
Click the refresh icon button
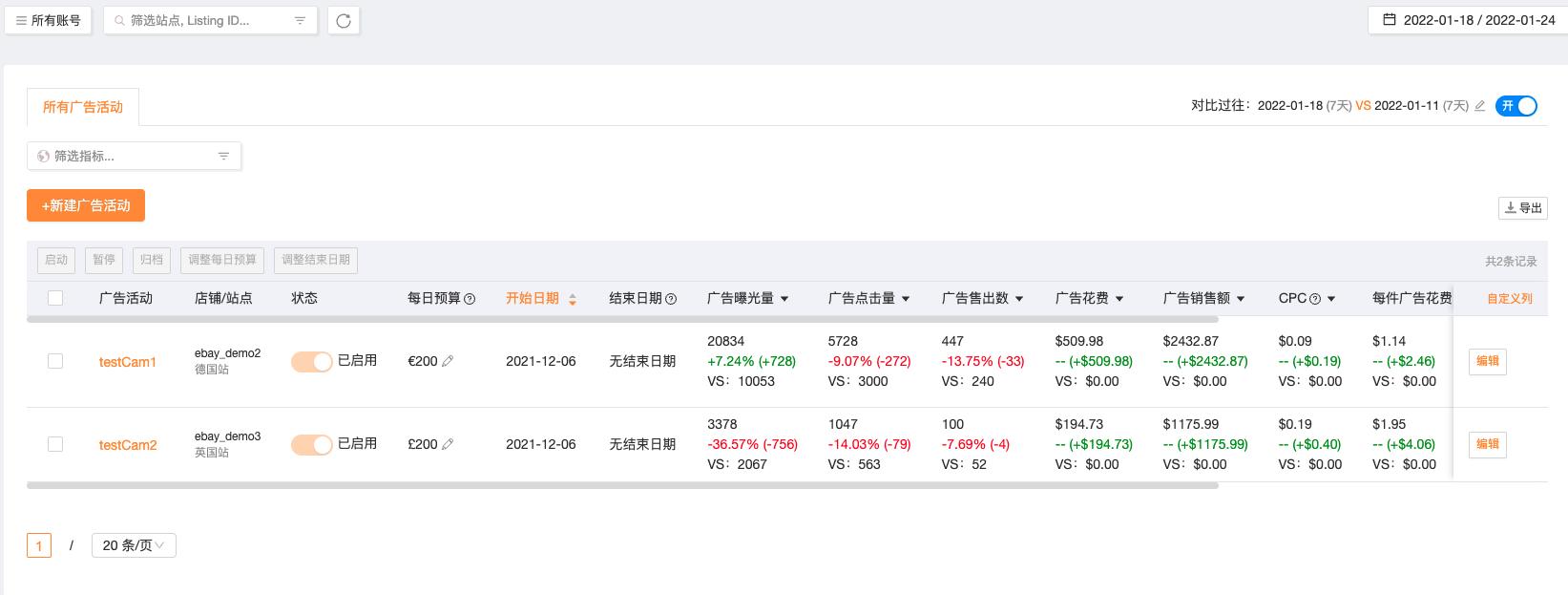[x=344, y=20]
